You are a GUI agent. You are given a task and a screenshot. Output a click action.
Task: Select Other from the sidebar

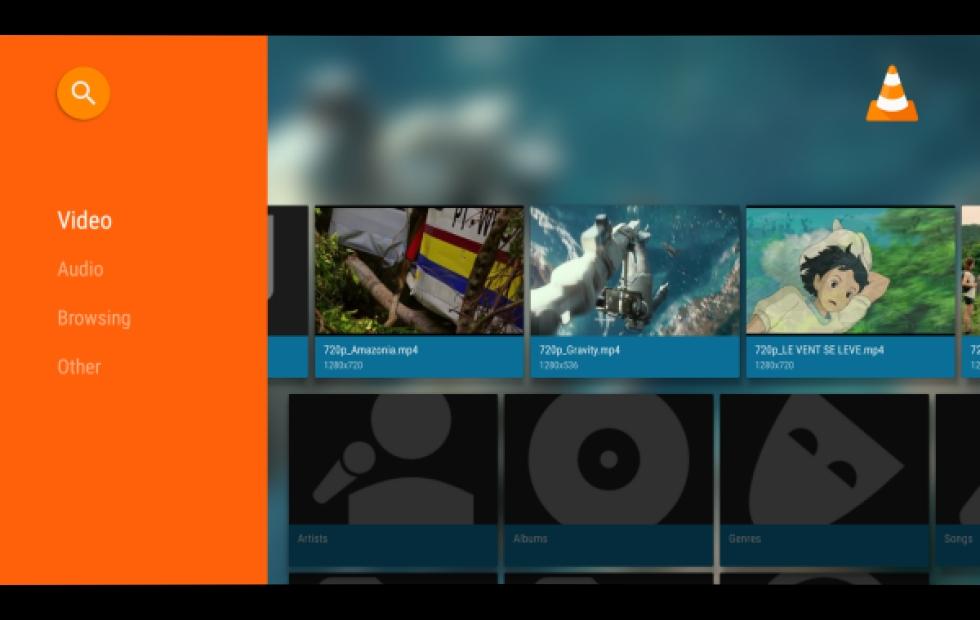tap(79, 367)
